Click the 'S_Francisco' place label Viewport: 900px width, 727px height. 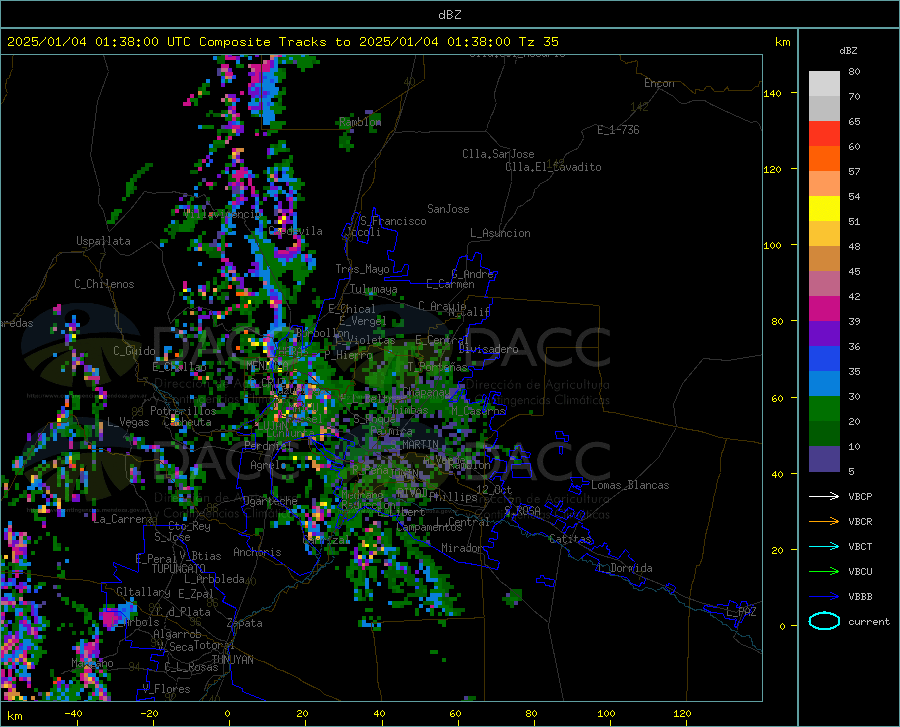point(393,221)
